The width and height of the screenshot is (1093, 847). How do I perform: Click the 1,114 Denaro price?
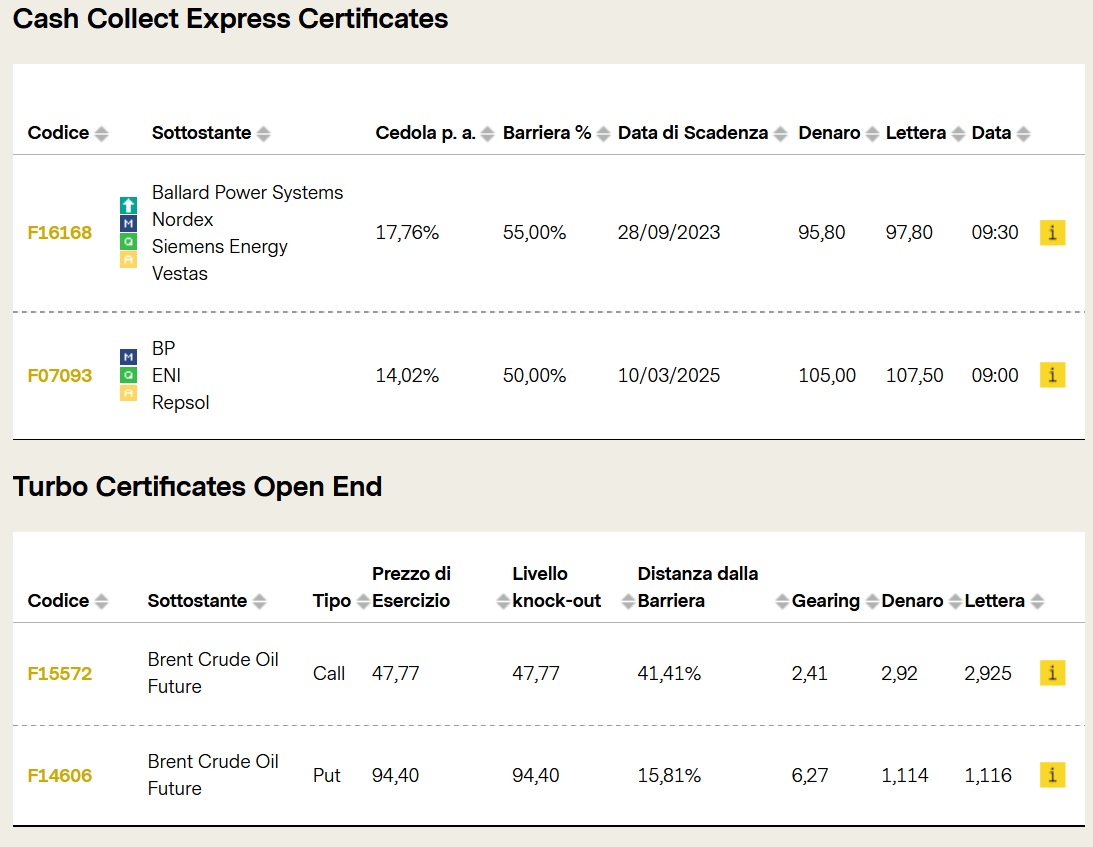905,775
